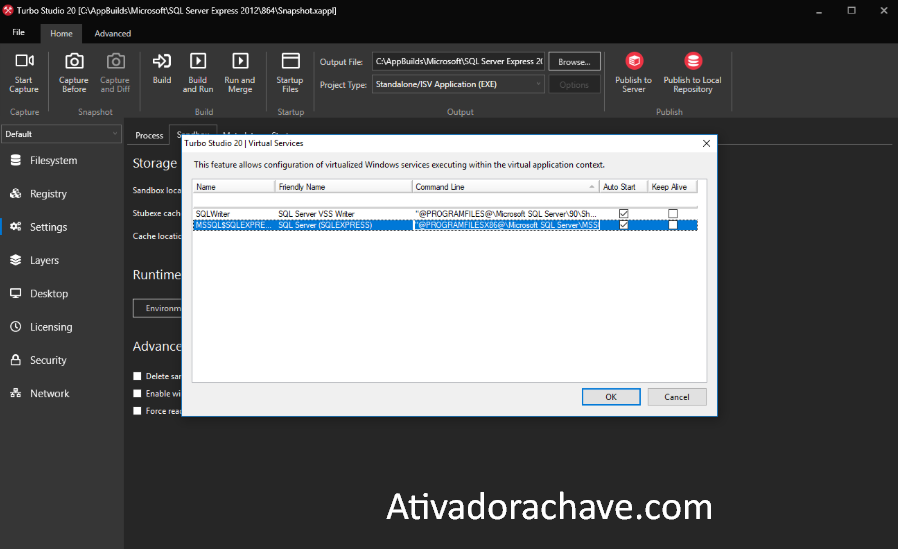Click the Build icon in the ribbon

161,62
